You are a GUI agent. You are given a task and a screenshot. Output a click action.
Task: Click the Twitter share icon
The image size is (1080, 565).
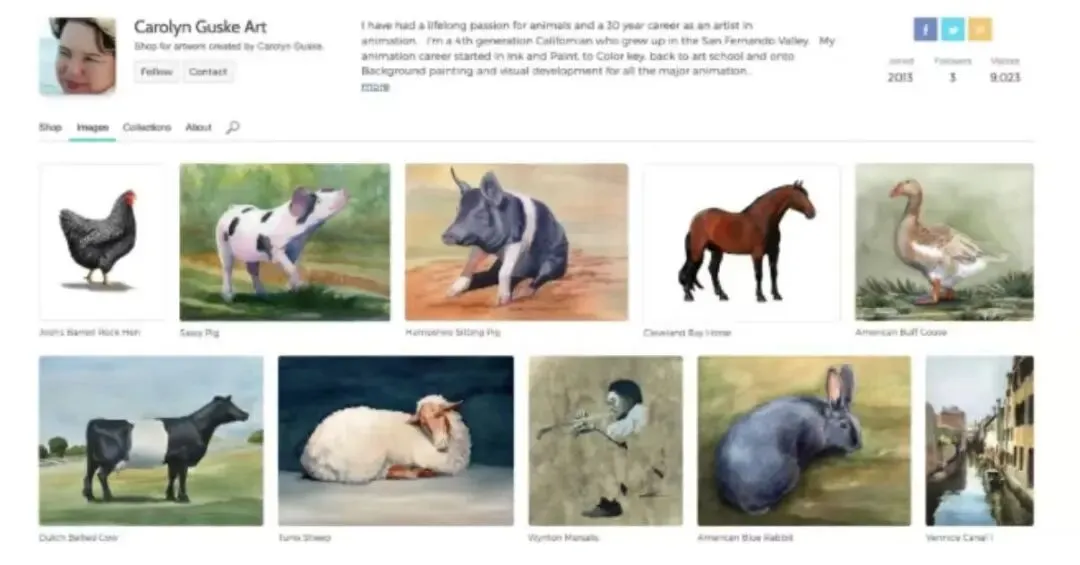click(x=953, y=30)
